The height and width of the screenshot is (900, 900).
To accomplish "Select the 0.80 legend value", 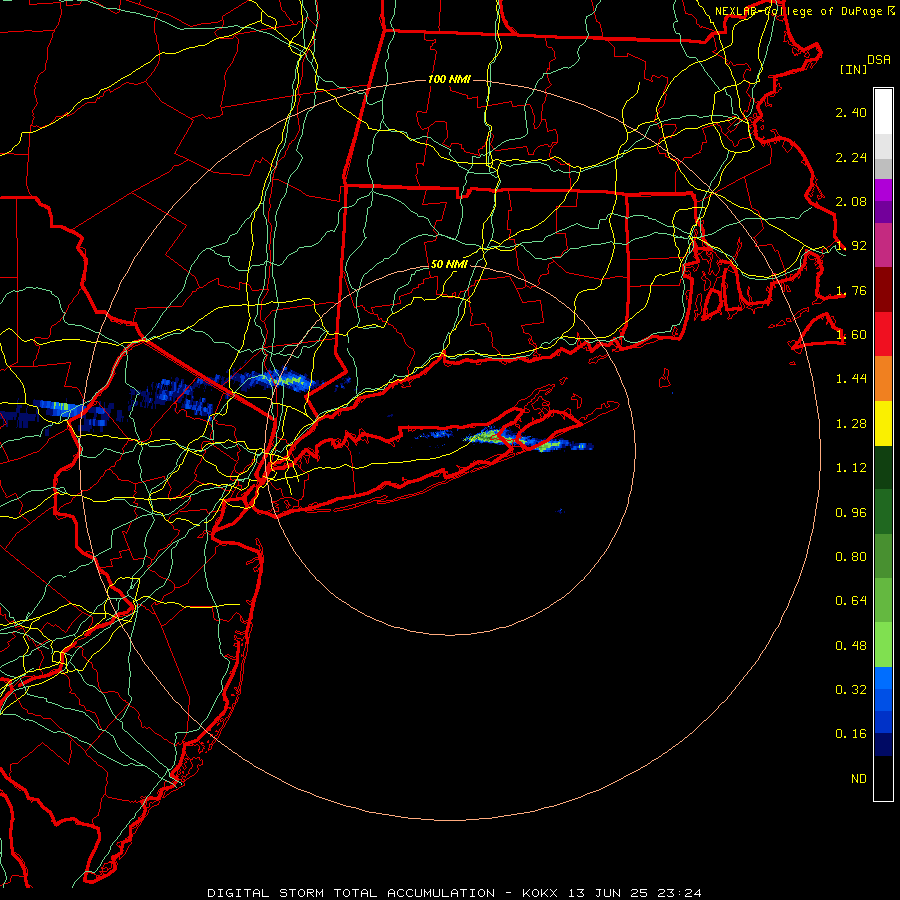I will click(x=851, y=557).
